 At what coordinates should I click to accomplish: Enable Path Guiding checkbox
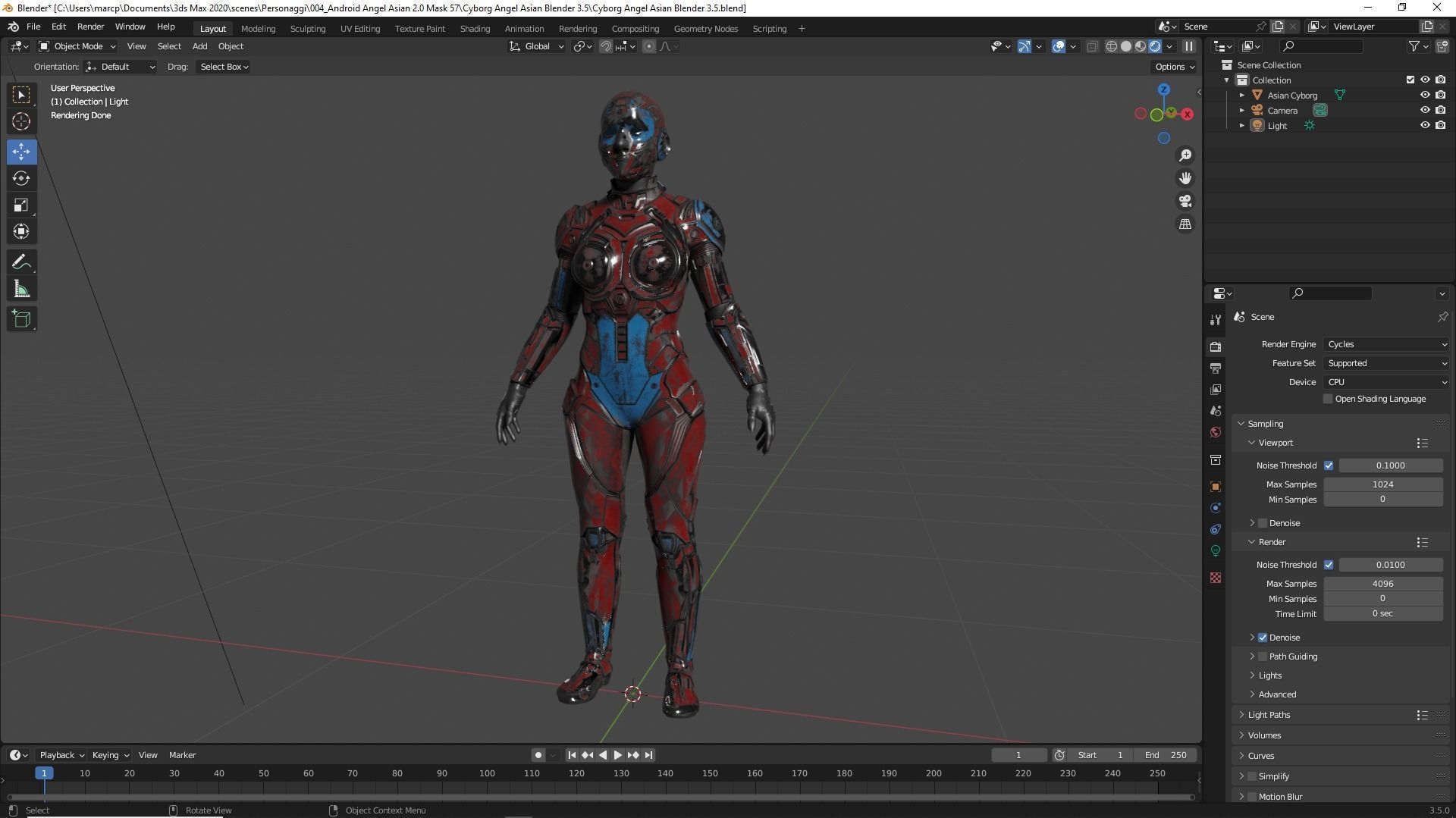[x=1263, y=657]
